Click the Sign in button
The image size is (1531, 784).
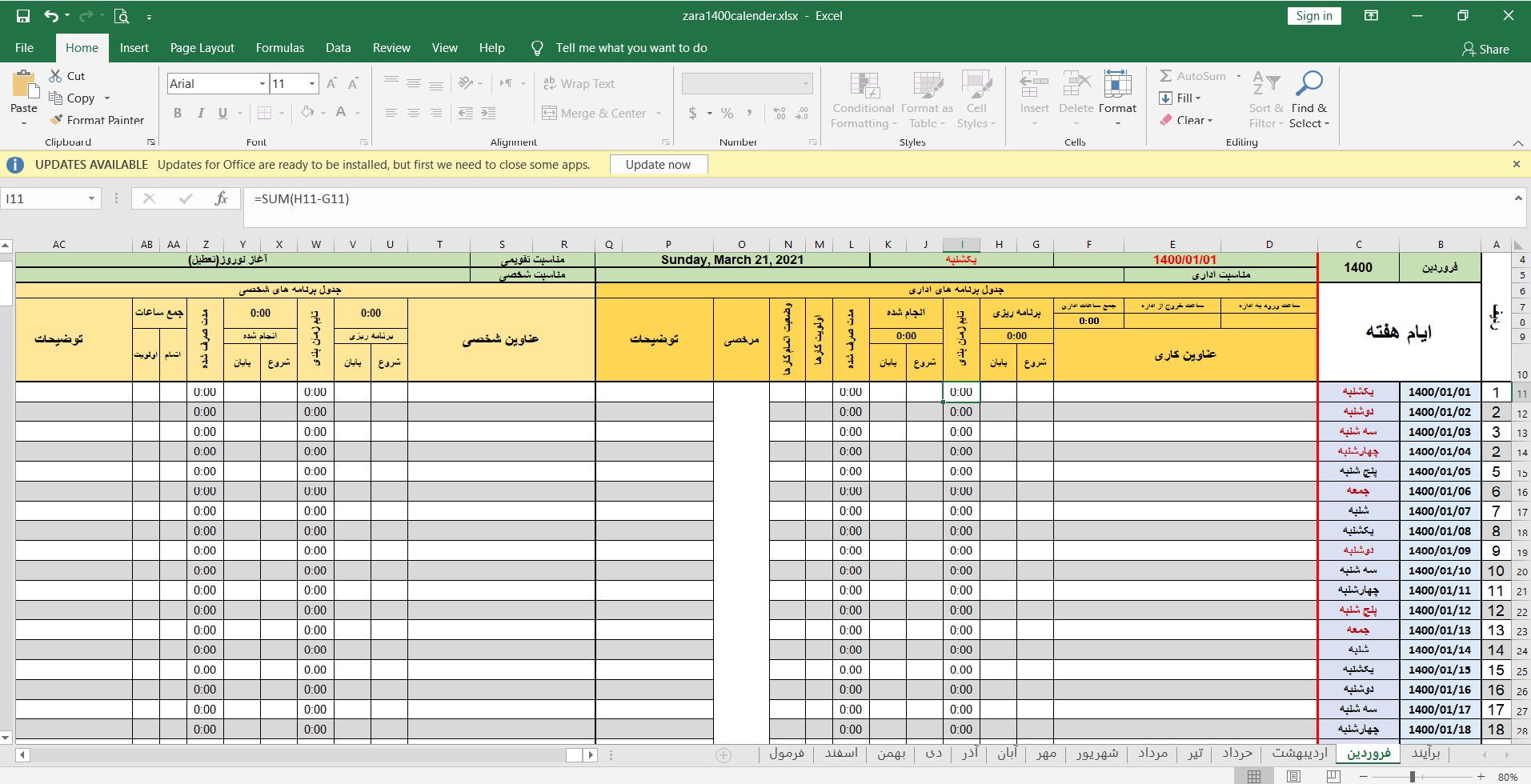(1314, 16)
